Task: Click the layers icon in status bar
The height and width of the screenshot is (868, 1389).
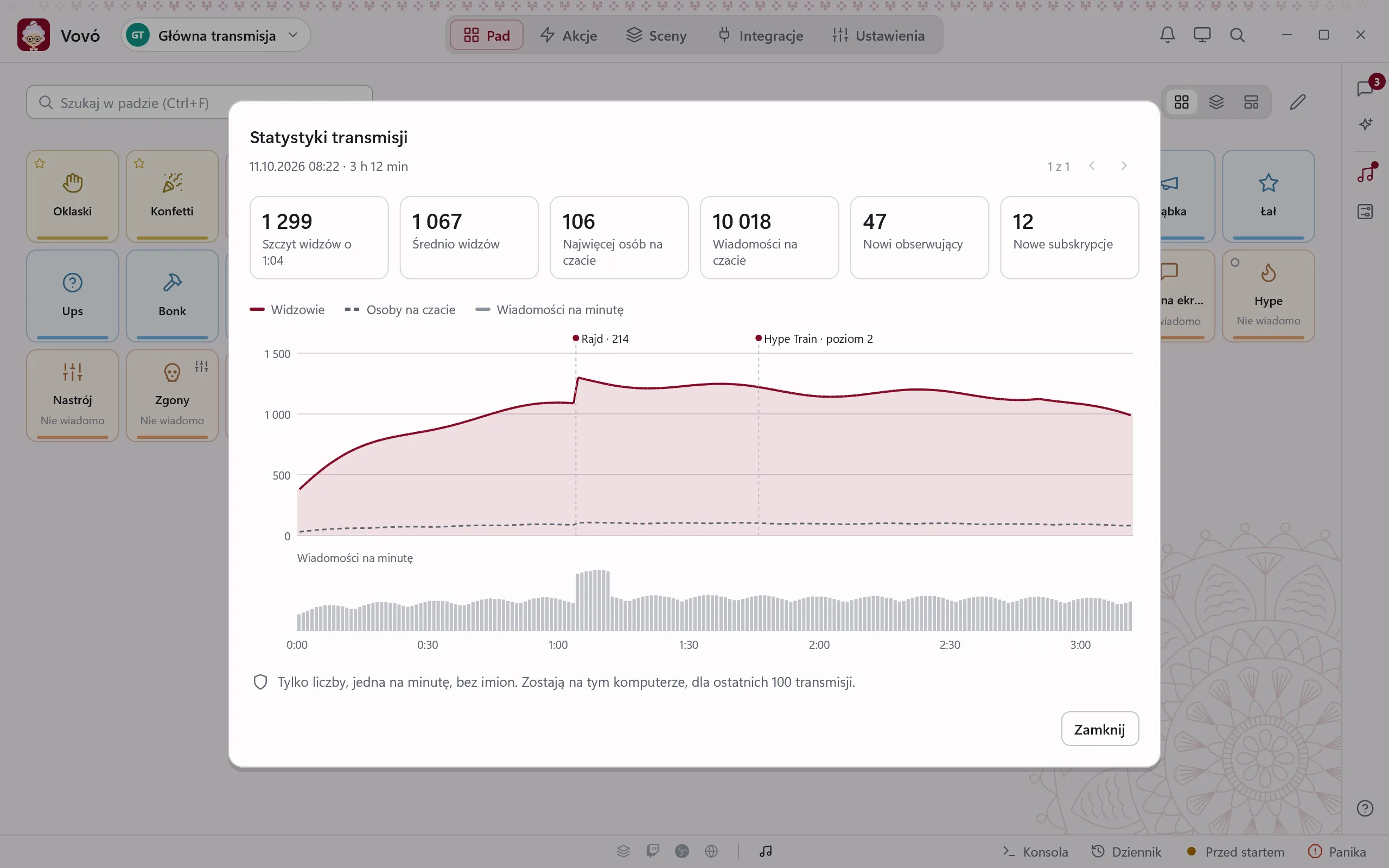Action: (623, 851)
